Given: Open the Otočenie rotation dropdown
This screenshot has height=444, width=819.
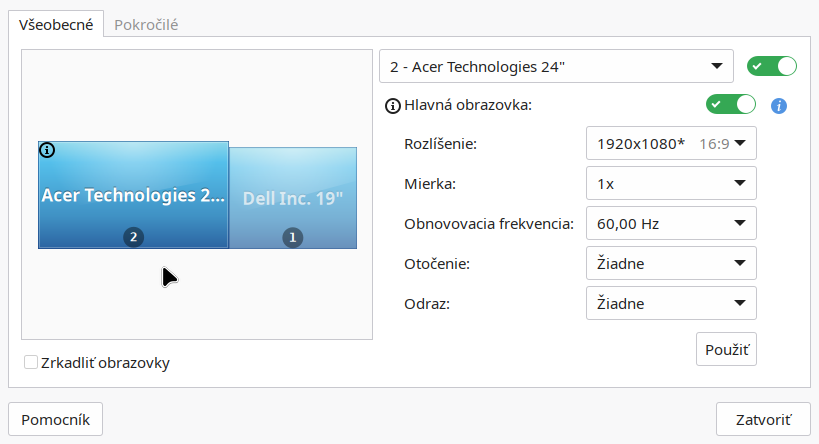Looking at the screenshot, I should tap(671, 263).
